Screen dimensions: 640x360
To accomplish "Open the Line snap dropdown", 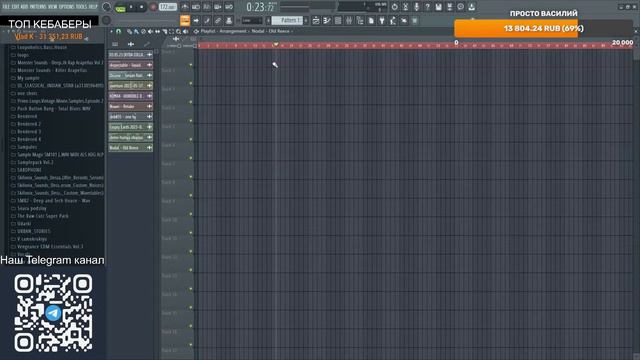I will [x=252, y=20].
